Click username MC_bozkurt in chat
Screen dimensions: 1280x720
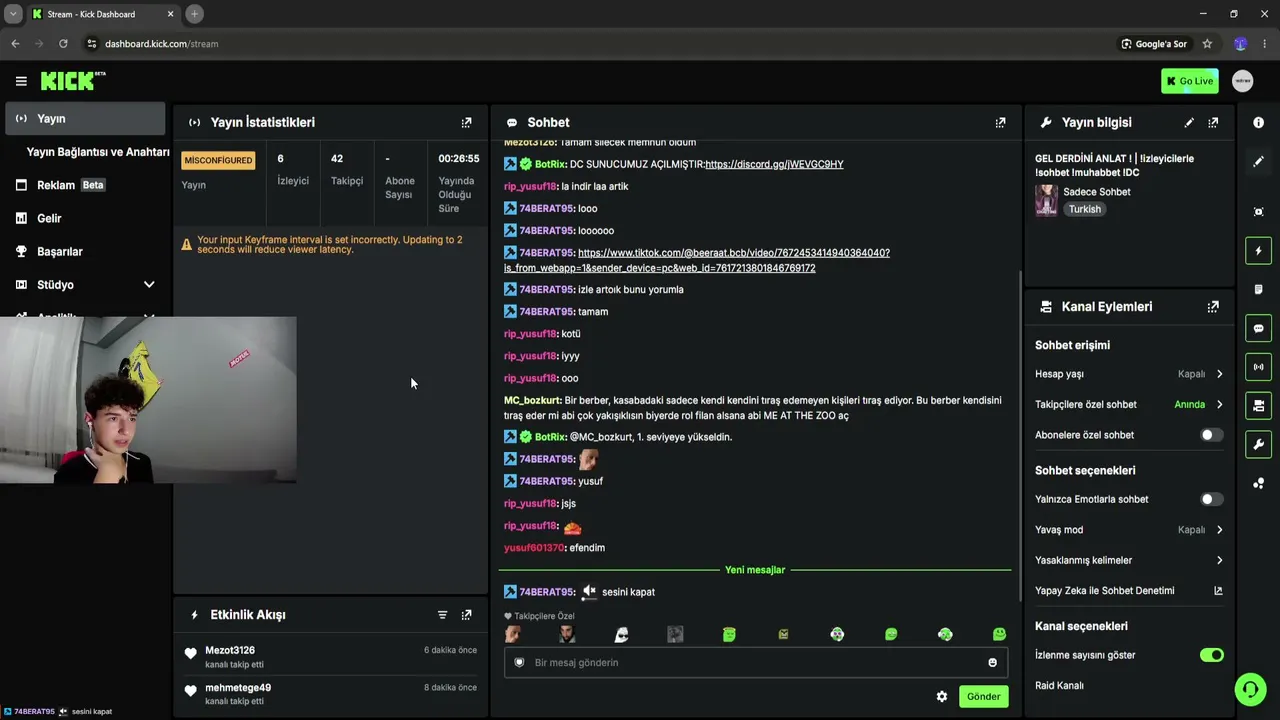532,400
